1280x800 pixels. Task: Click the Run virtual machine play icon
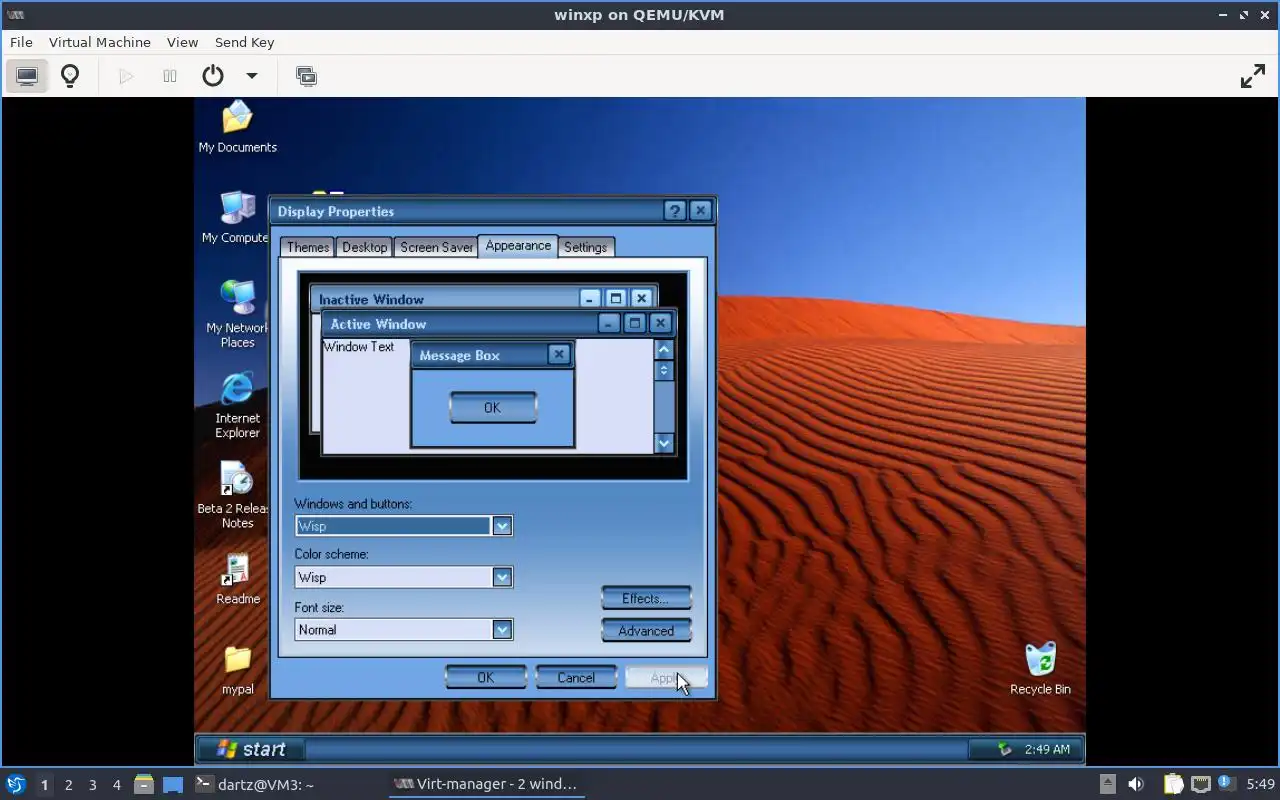(x=126, y=76)
